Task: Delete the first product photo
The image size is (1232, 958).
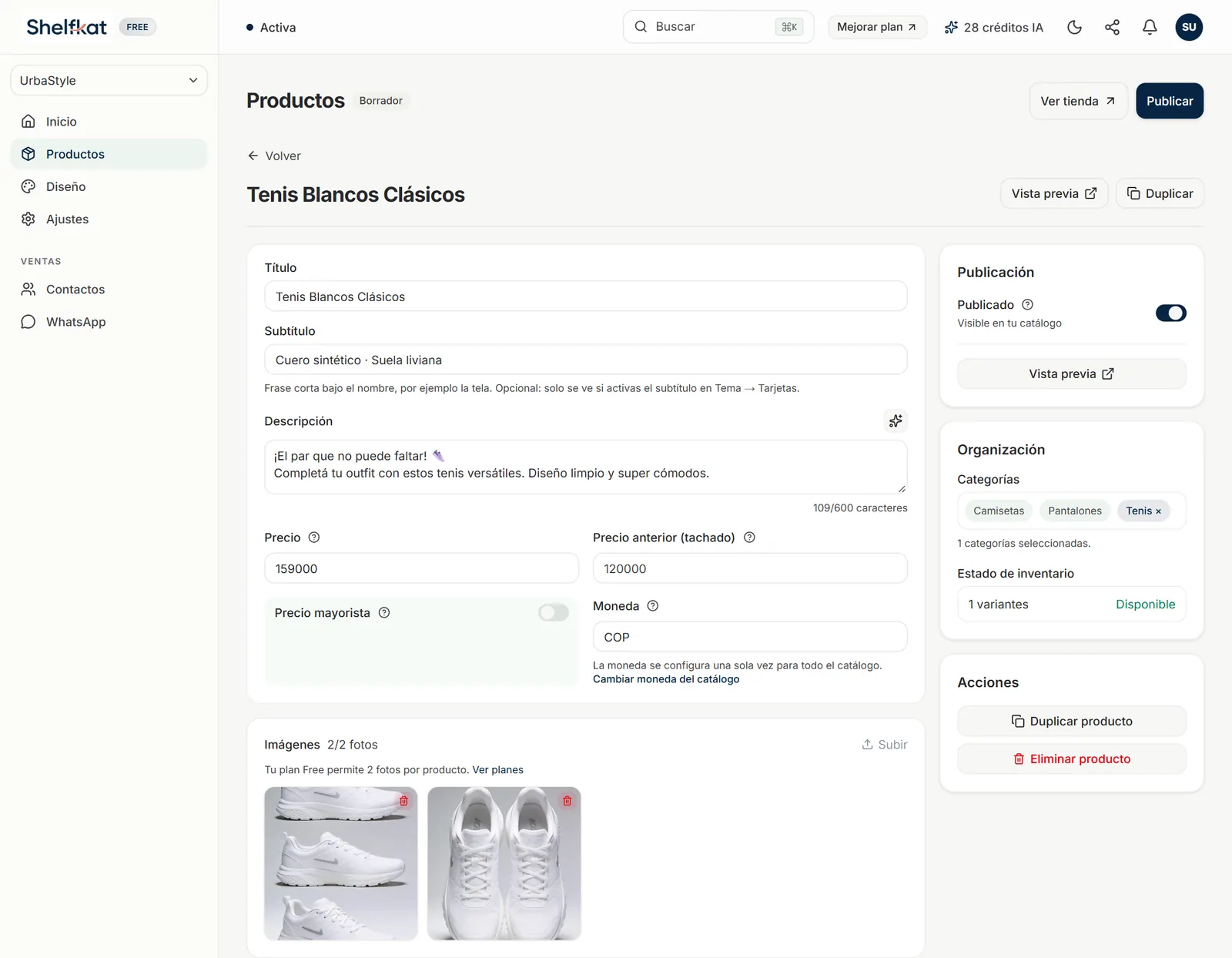Action: point(403,801)
